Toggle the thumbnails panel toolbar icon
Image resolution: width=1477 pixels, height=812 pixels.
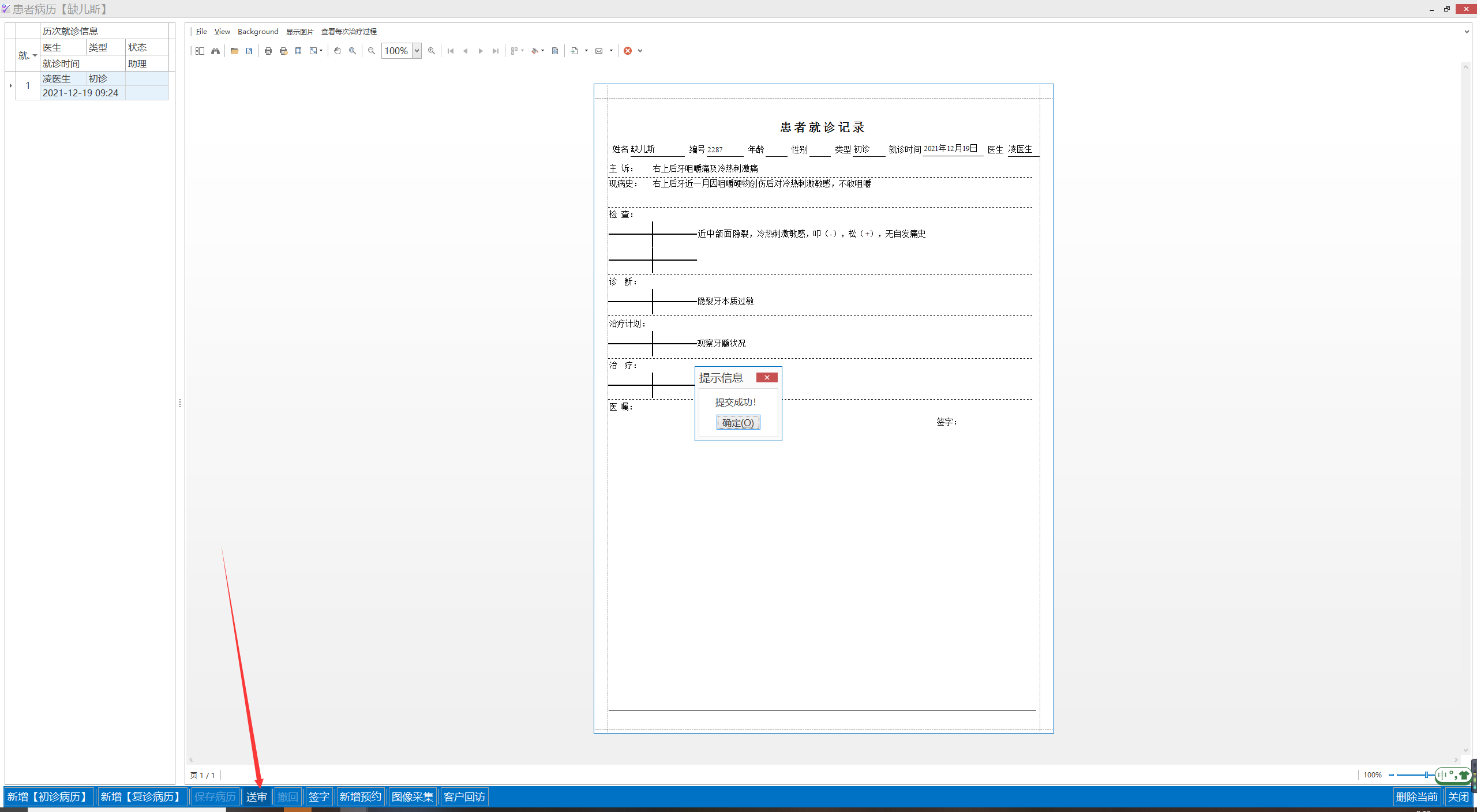pos(200,51)
